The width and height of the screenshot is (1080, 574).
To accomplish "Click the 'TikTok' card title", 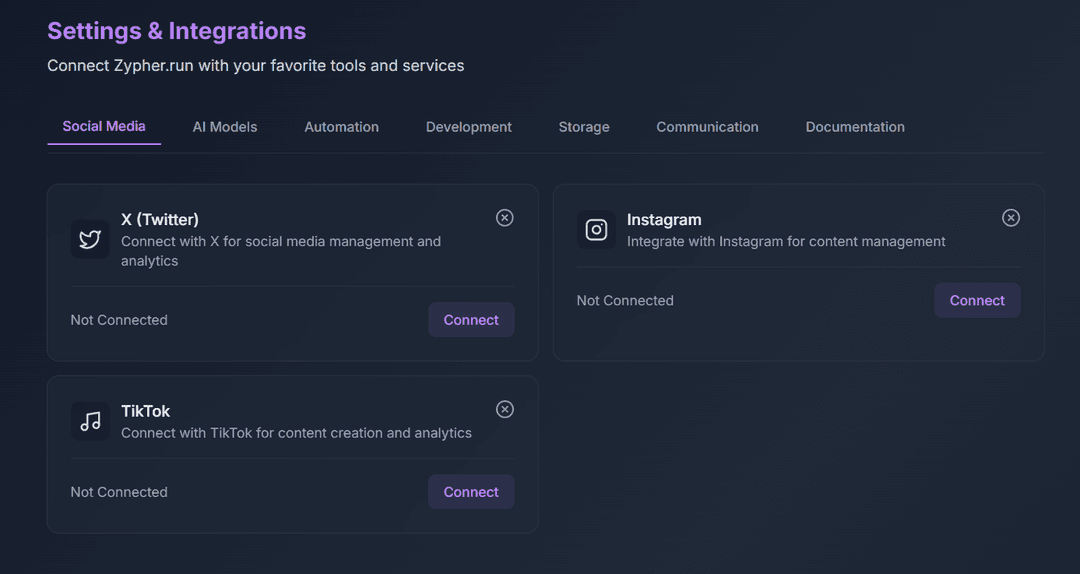I will pos(145,411).
